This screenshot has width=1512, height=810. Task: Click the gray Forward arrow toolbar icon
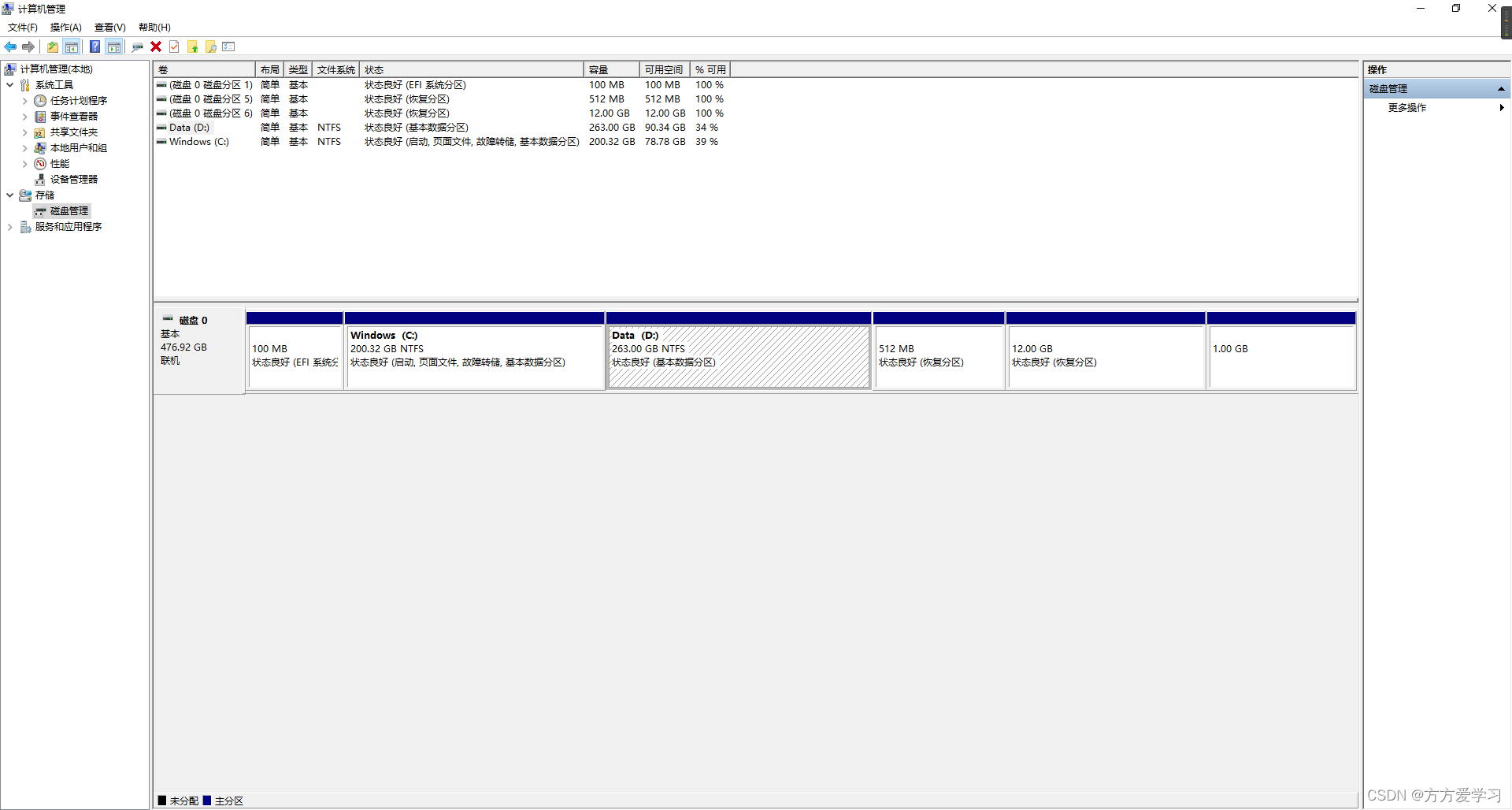pos(28,47)
